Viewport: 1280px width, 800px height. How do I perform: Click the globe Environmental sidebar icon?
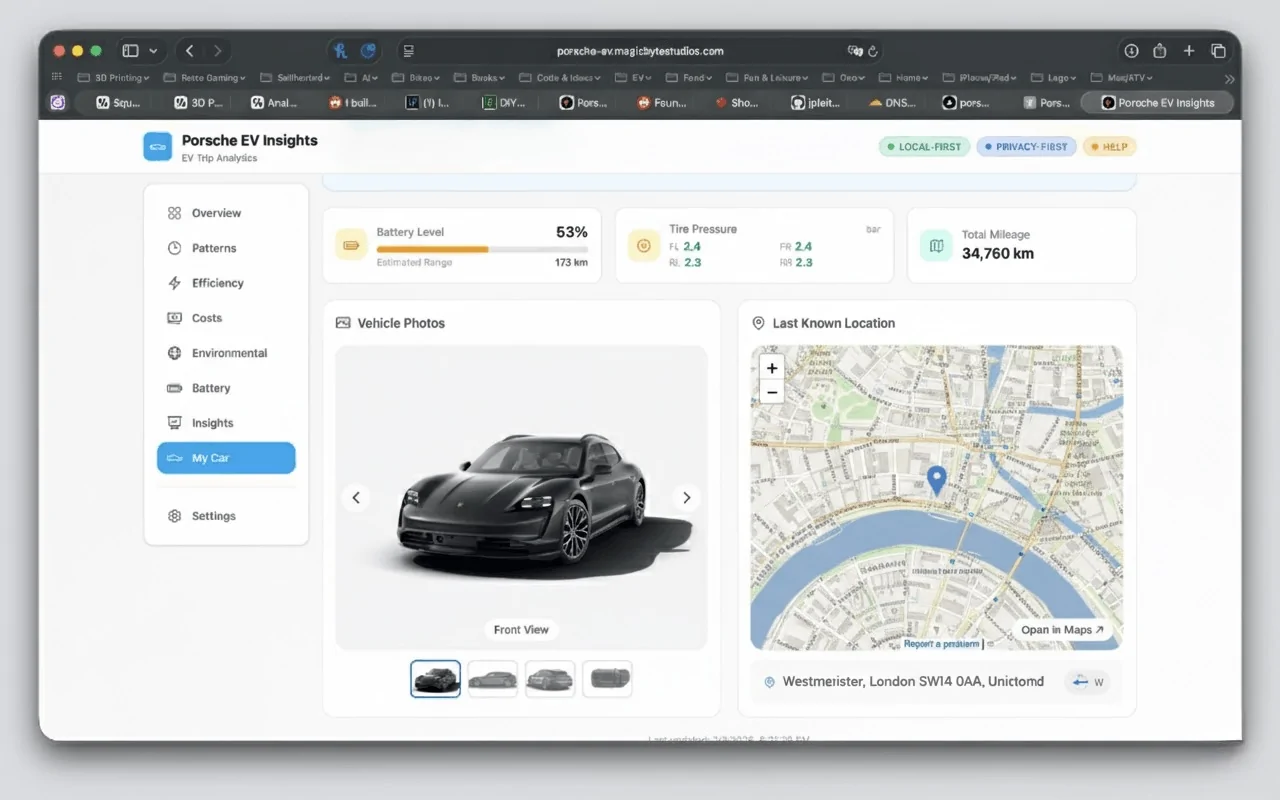pos(174,353)
